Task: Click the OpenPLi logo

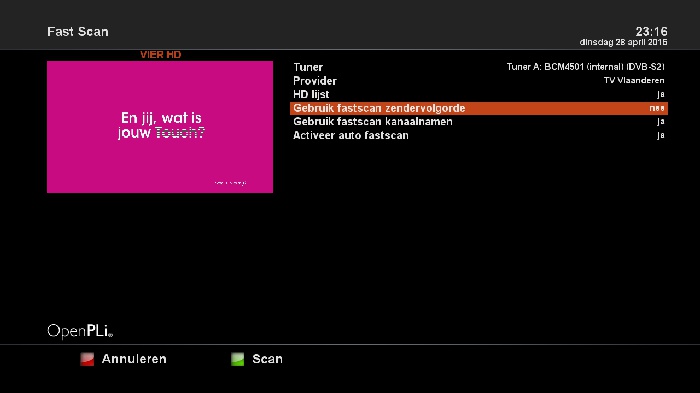Action: click(80, 331)
